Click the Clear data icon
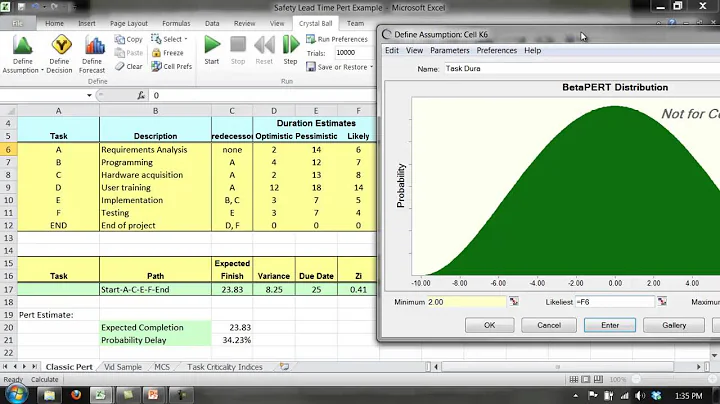 120,67
